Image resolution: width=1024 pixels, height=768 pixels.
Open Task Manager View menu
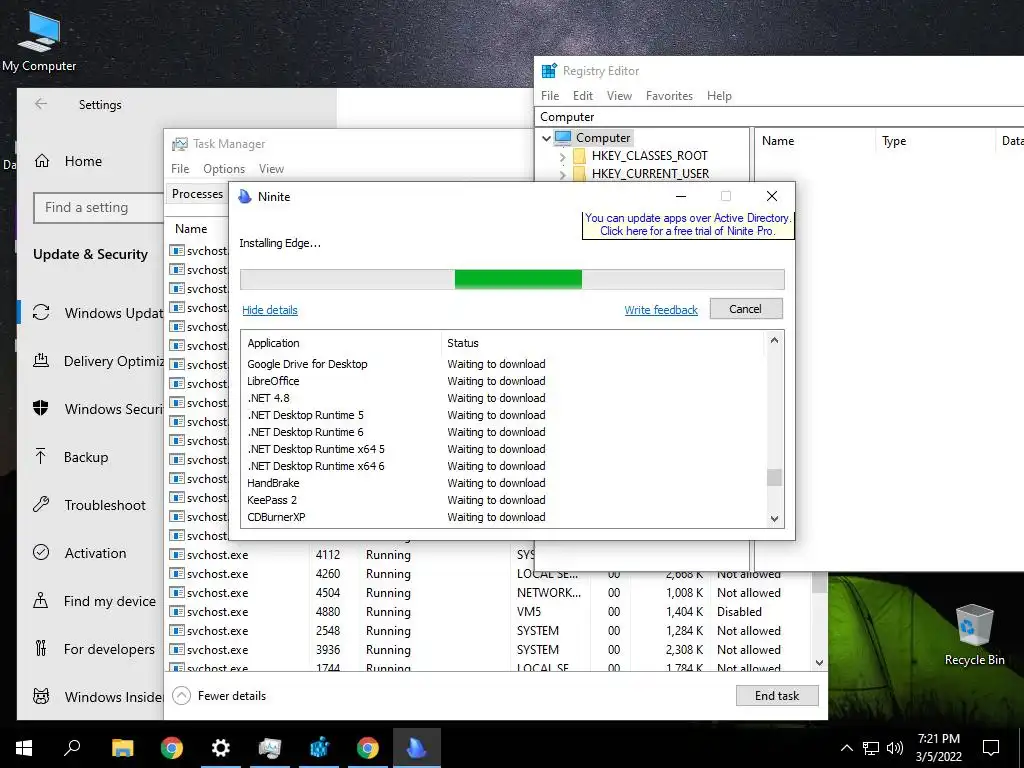click(x=271, y=168)
